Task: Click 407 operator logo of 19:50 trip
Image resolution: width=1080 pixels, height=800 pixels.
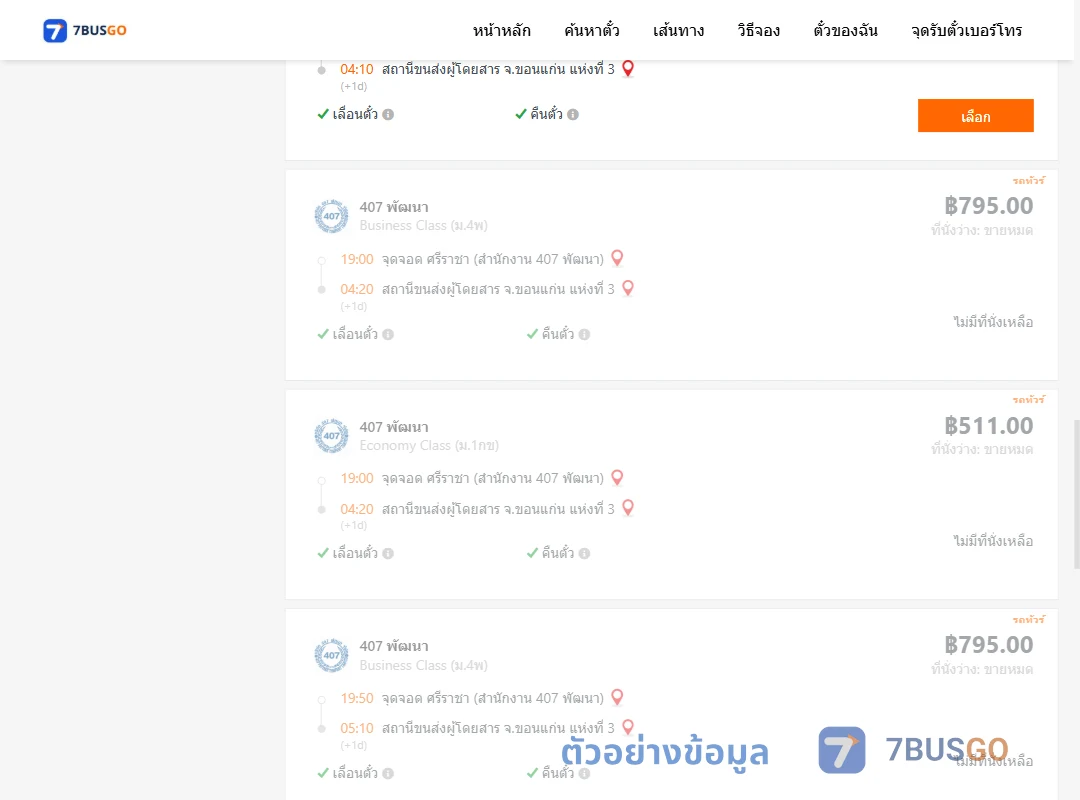Action: [x=331, y=655]
